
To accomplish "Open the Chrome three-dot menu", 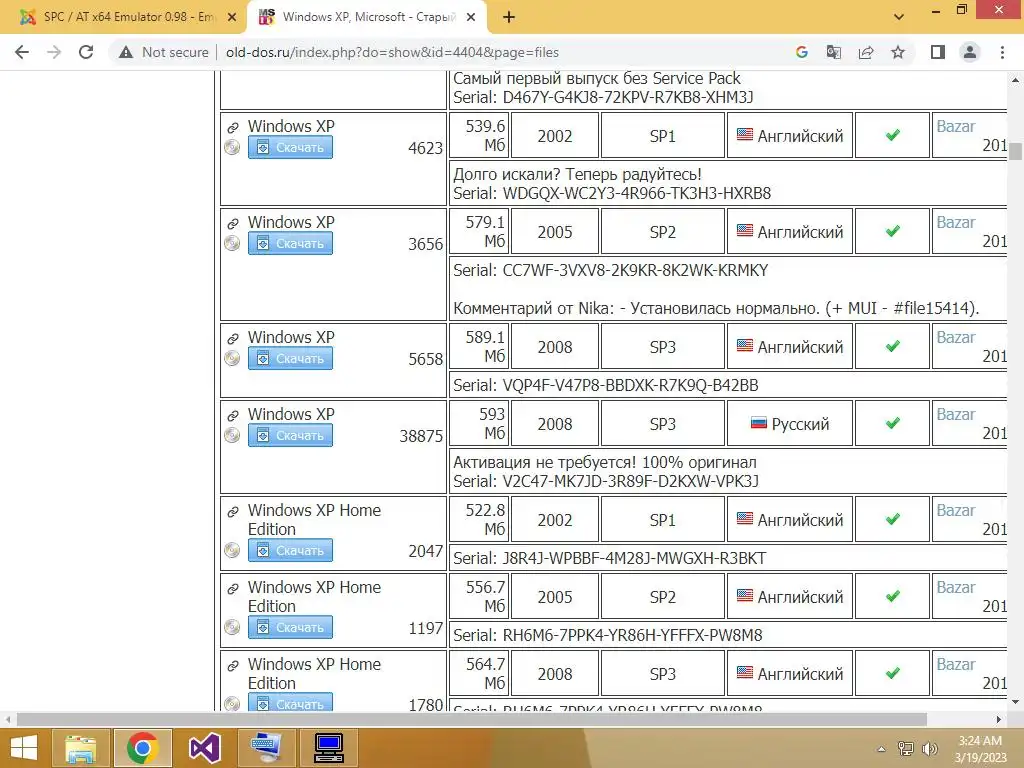I will coord(1002,52).
